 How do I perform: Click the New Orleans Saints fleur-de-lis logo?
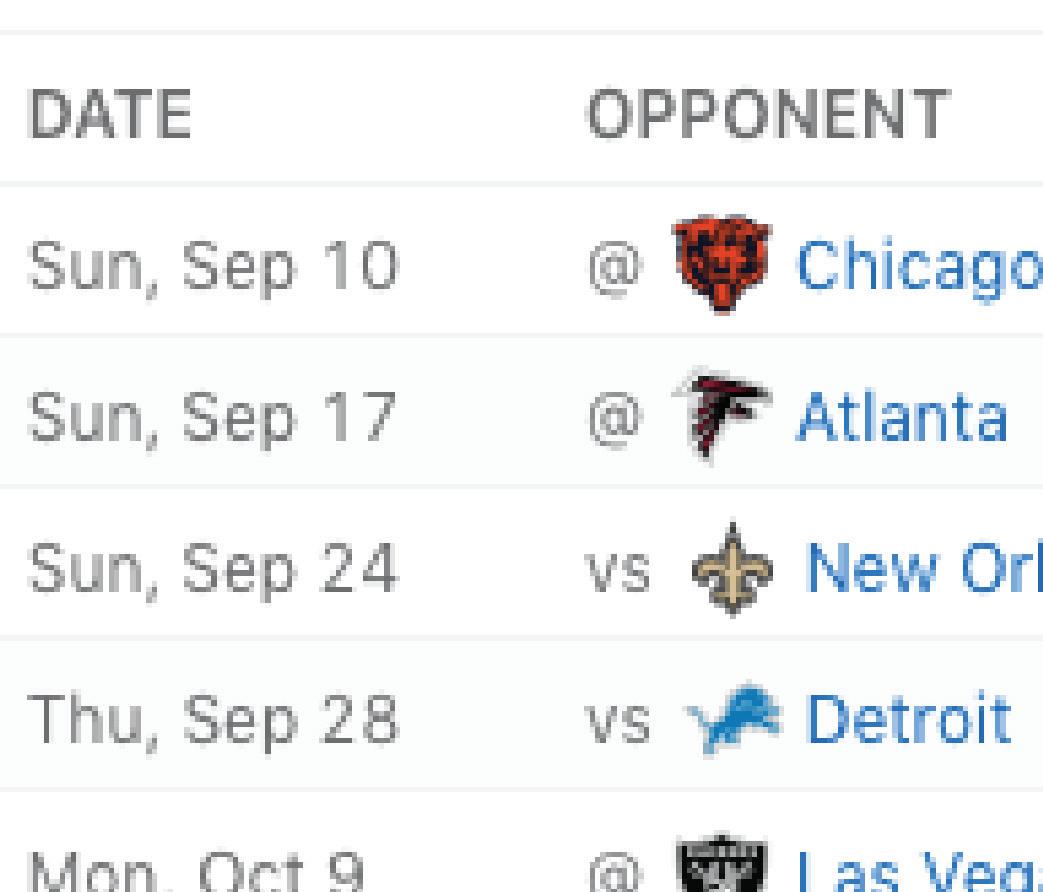click(732, 569)
